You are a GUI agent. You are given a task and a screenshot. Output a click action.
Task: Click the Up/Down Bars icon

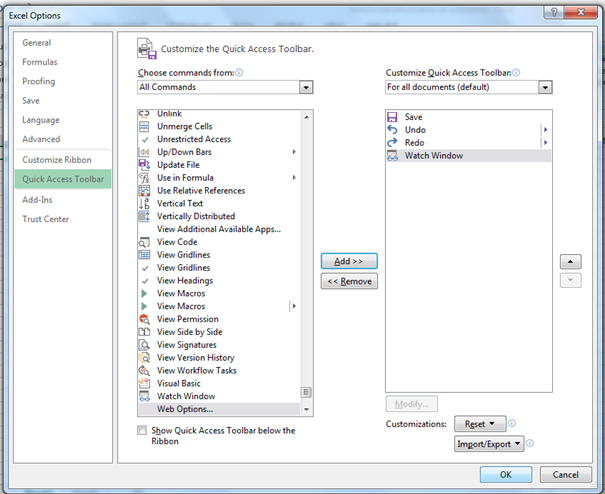click(x=144, y=152)
